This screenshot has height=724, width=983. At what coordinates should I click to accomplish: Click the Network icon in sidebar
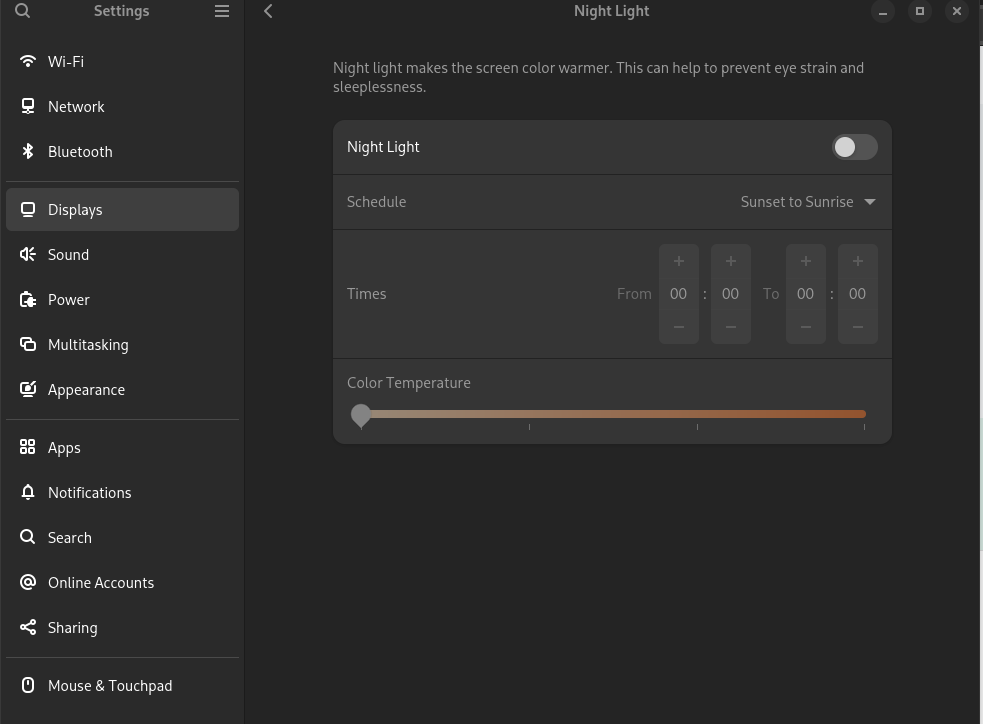(28, 106)
